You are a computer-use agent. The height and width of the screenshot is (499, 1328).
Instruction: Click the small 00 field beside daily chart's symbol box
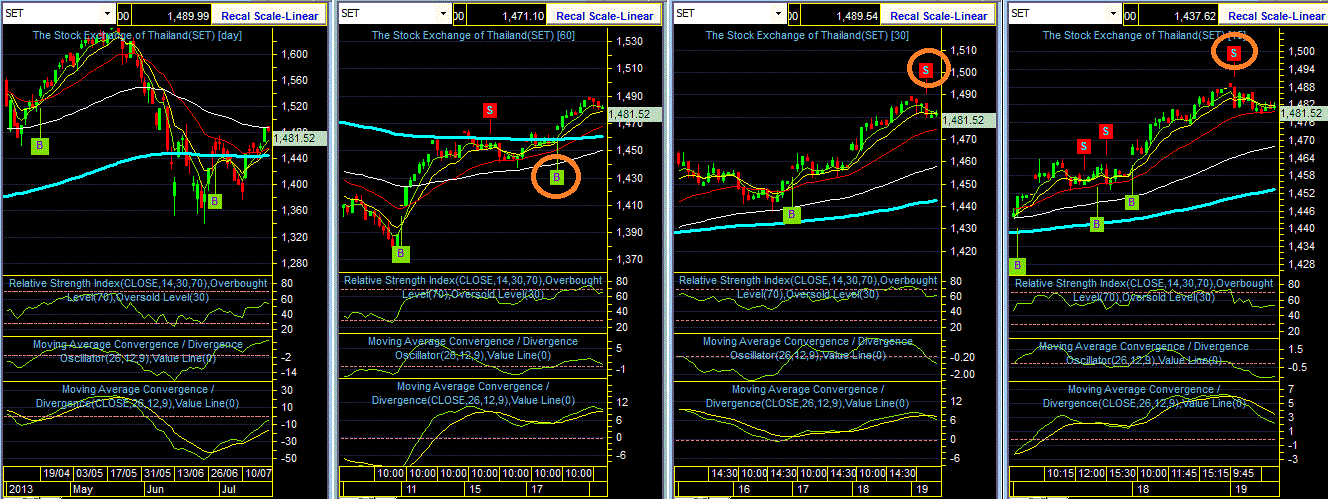point(123,15)
